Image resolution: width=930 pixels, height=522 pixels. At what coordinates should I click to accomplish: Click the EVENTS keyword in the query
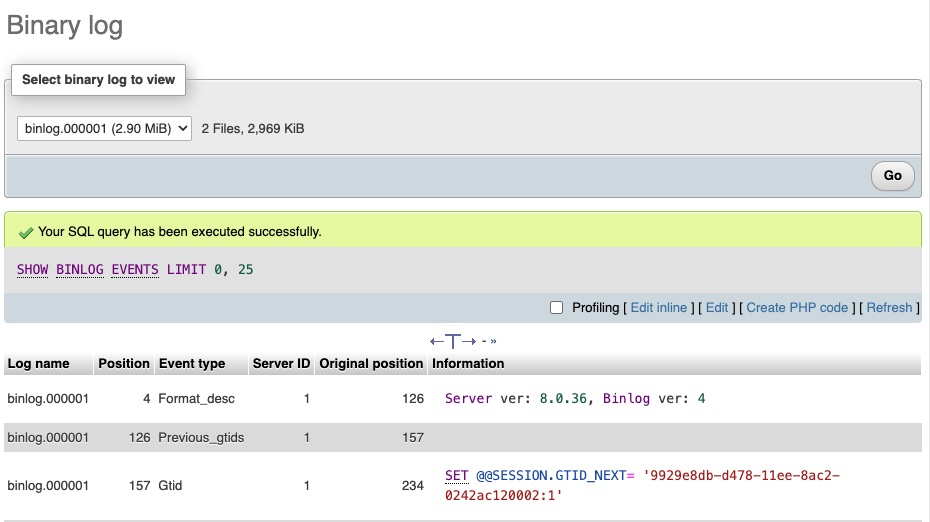point(135,269)
